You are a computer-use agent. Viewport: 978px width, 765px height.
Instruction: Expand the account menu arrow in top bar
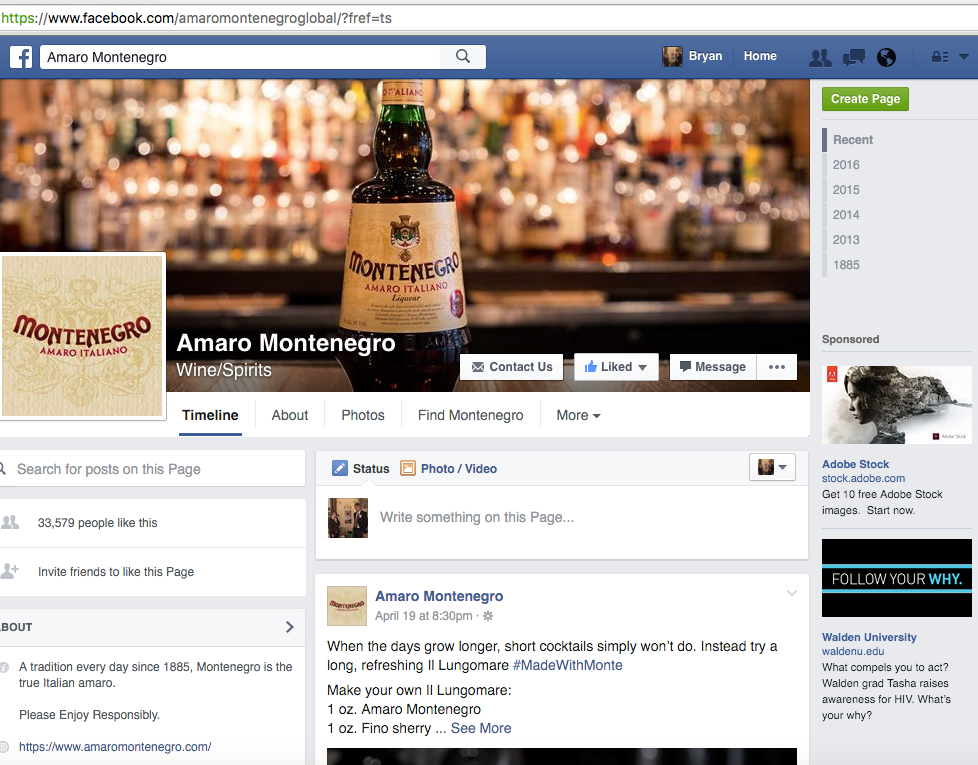pyautogui.click(x=964, y=57)
